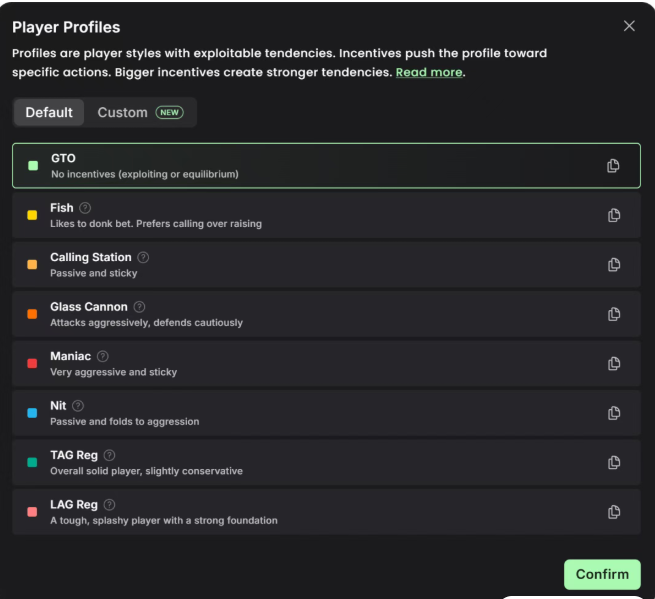Viewport: 655px width, 599px height.
Task: Switch to the Default tab
Action: point(49,112)
